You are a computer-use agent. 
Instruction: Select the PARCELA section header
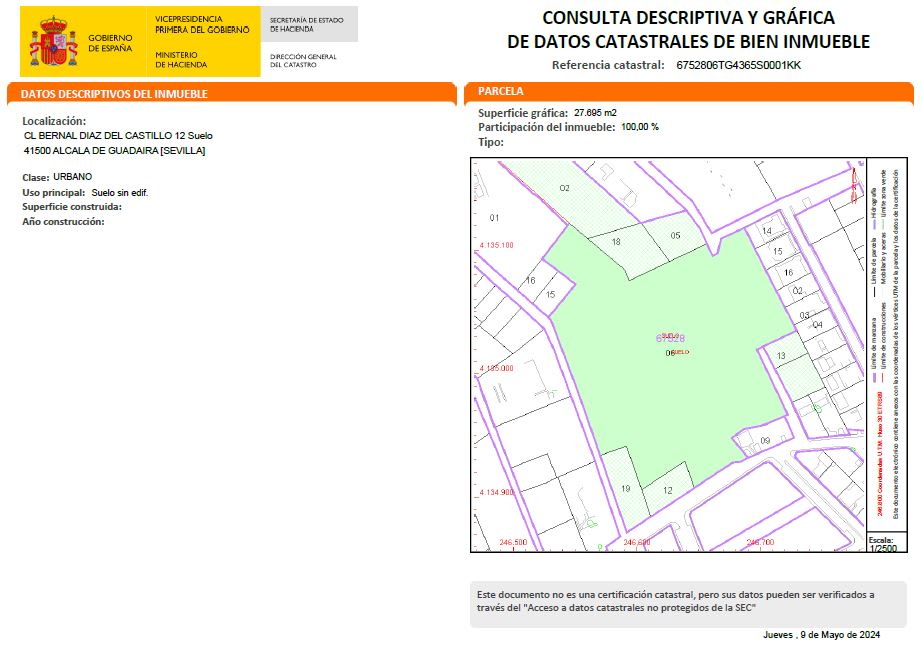[501, 92]
